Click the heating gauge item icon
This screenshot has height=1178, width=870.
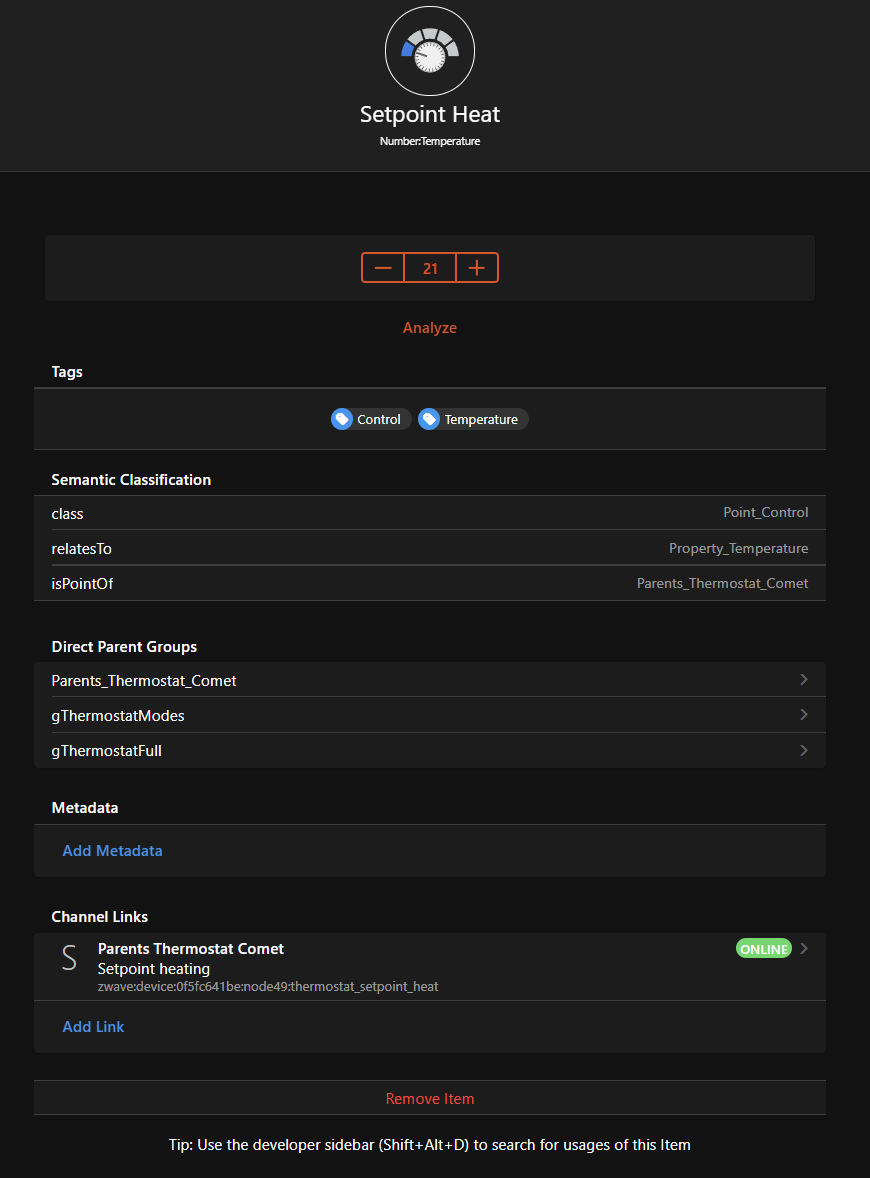coord(430,51)
